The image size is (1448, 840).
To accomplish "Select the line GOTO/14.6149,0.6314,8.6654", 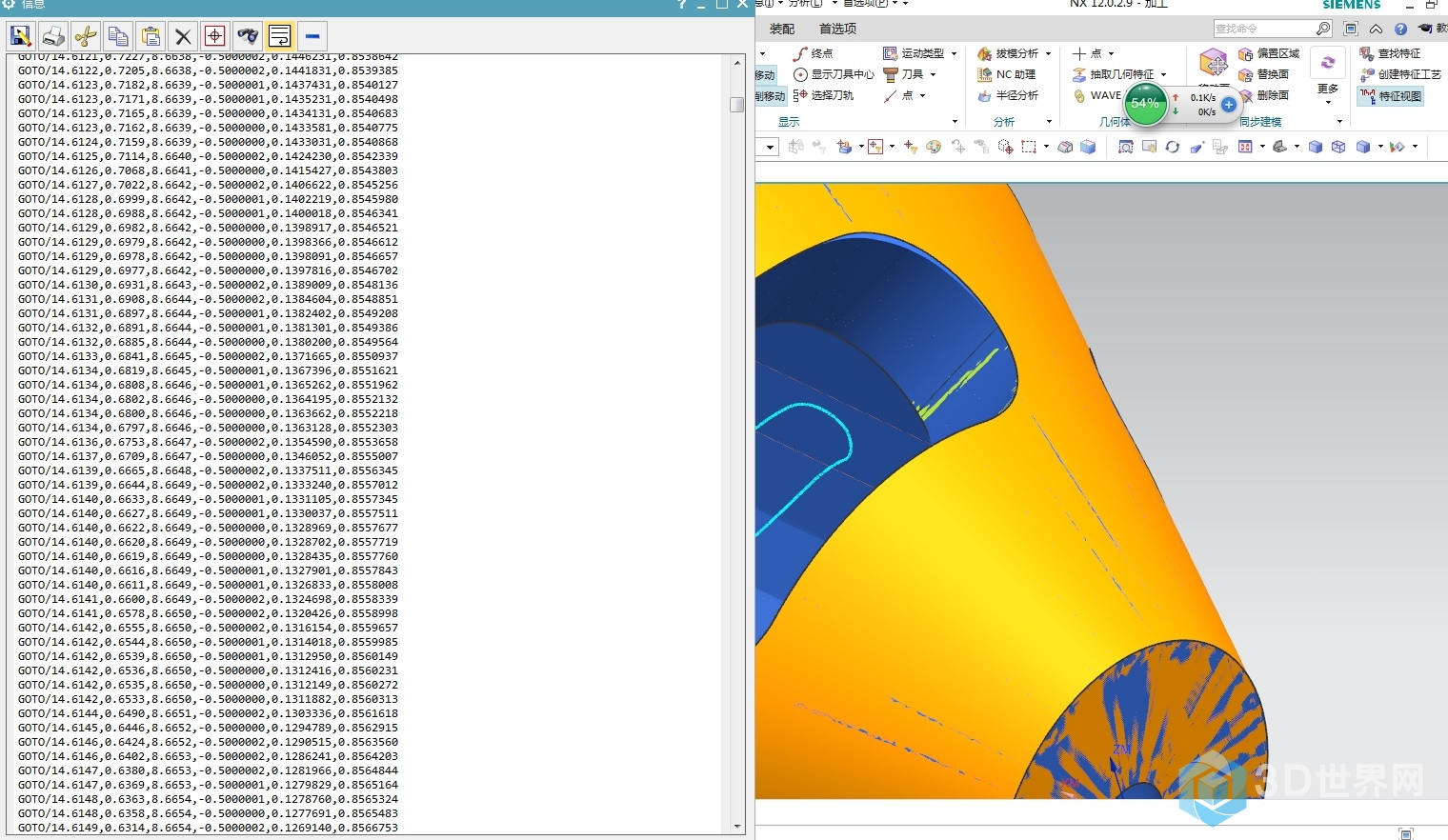I will (x=208, y=828).
